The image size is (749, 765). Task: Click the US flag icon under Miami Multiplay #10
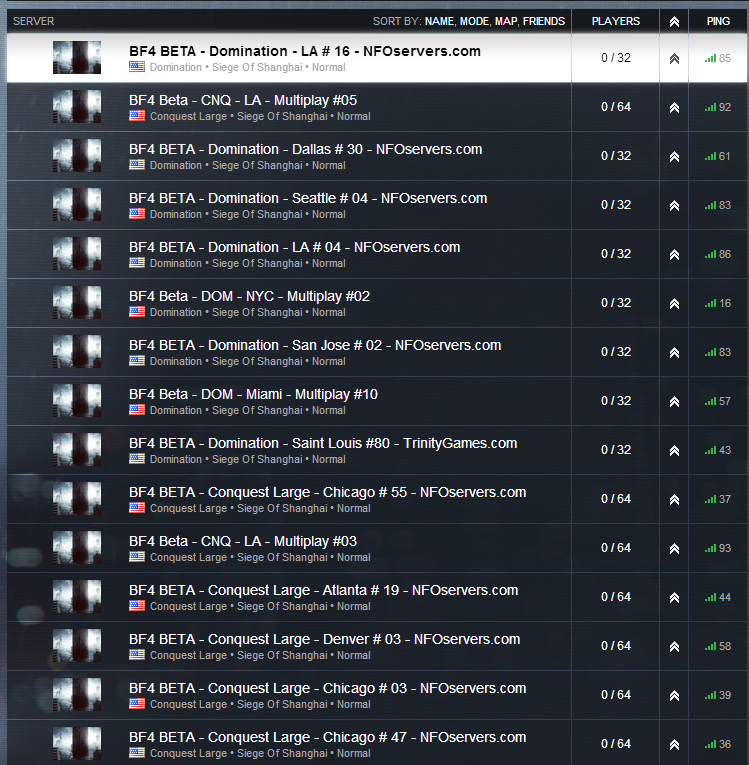[x=137, y=409]
